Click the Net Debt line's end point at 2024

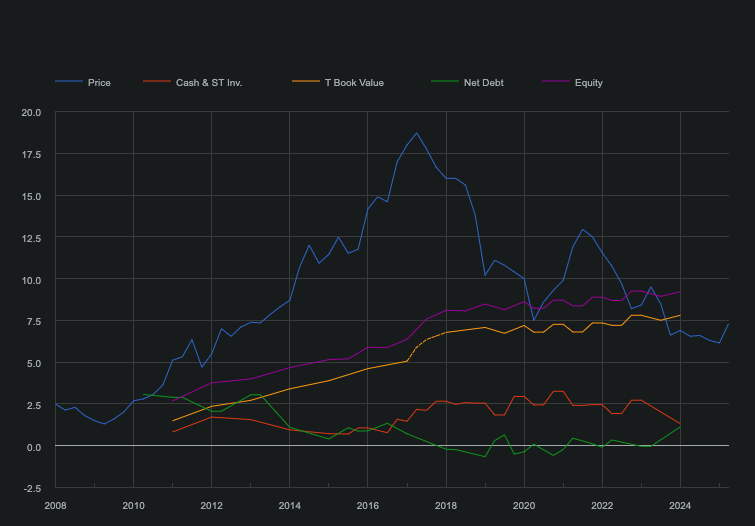680,427
